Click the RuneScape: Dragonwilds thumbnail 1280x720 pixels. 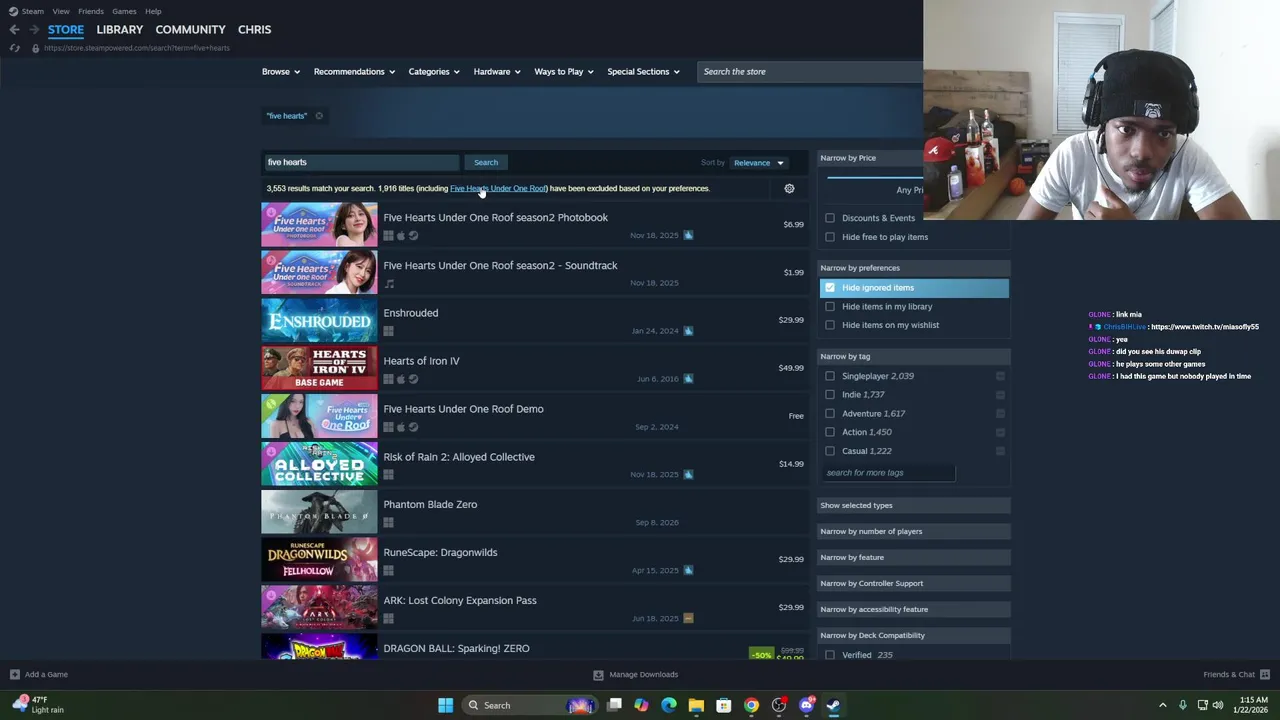click(319, 560)
